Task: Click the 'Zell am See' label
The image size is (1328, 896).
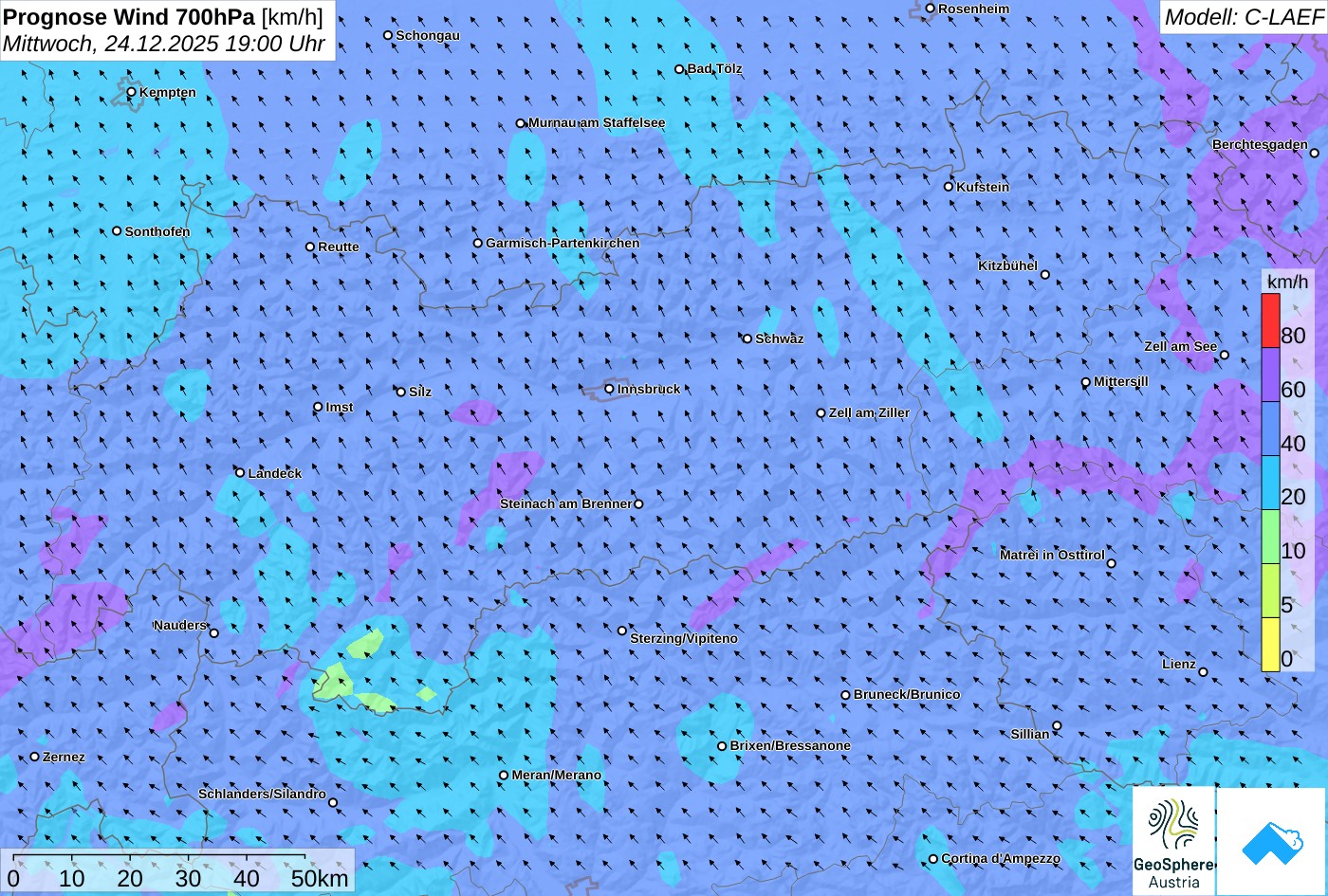Action: (1180, 346)
